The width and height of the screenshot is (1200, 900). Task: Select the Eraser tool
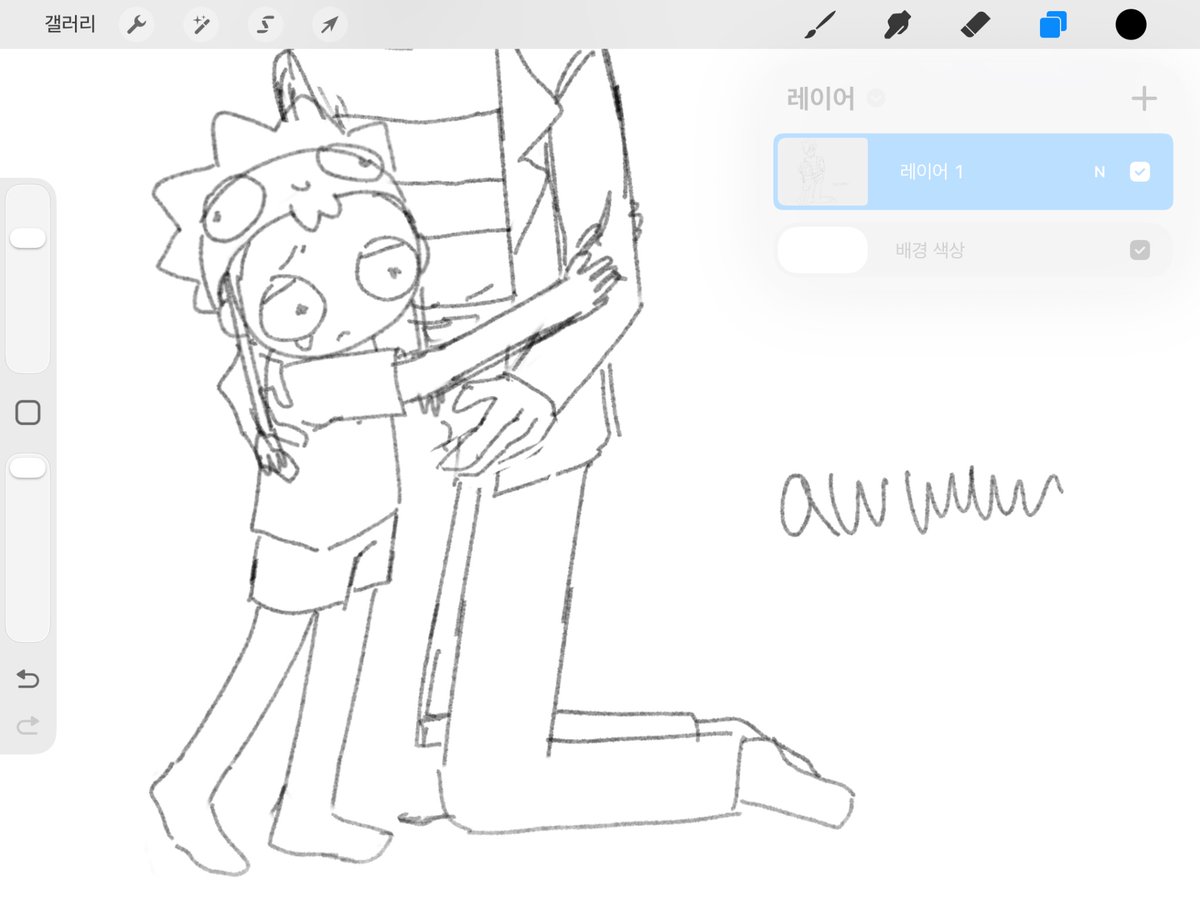pyautogui.click(x=974, y=25)
